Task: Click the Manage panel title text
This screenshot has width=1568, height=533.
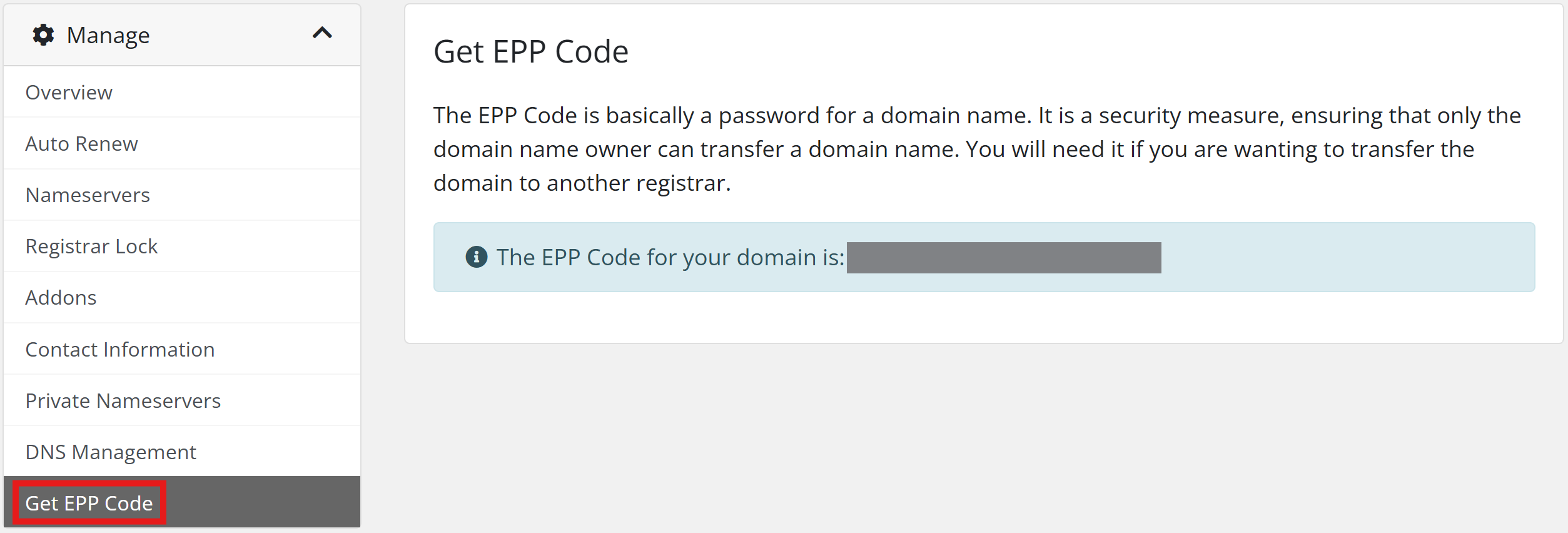Action: tap(108, 36)
